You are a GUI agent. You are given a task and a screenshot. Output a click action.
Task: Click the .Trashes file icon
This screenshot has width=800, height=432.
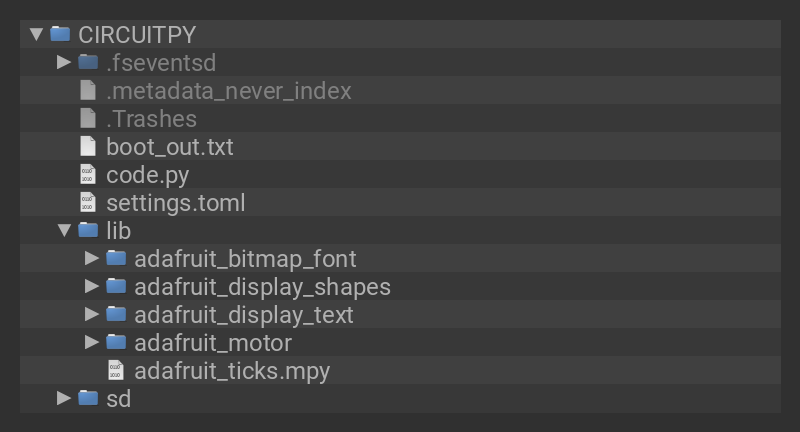pos(88,118)
